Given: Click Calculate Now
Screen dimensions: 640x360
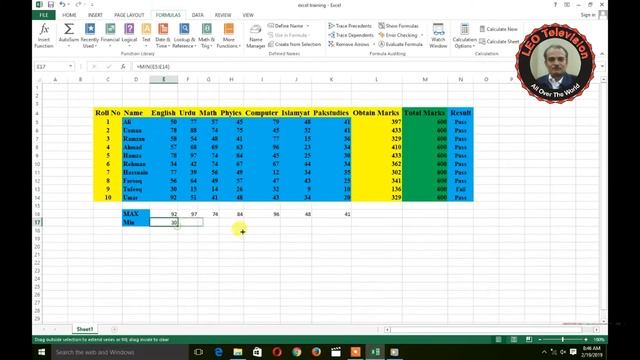Looking at the screenshot, I should click(x=498, y=29).
